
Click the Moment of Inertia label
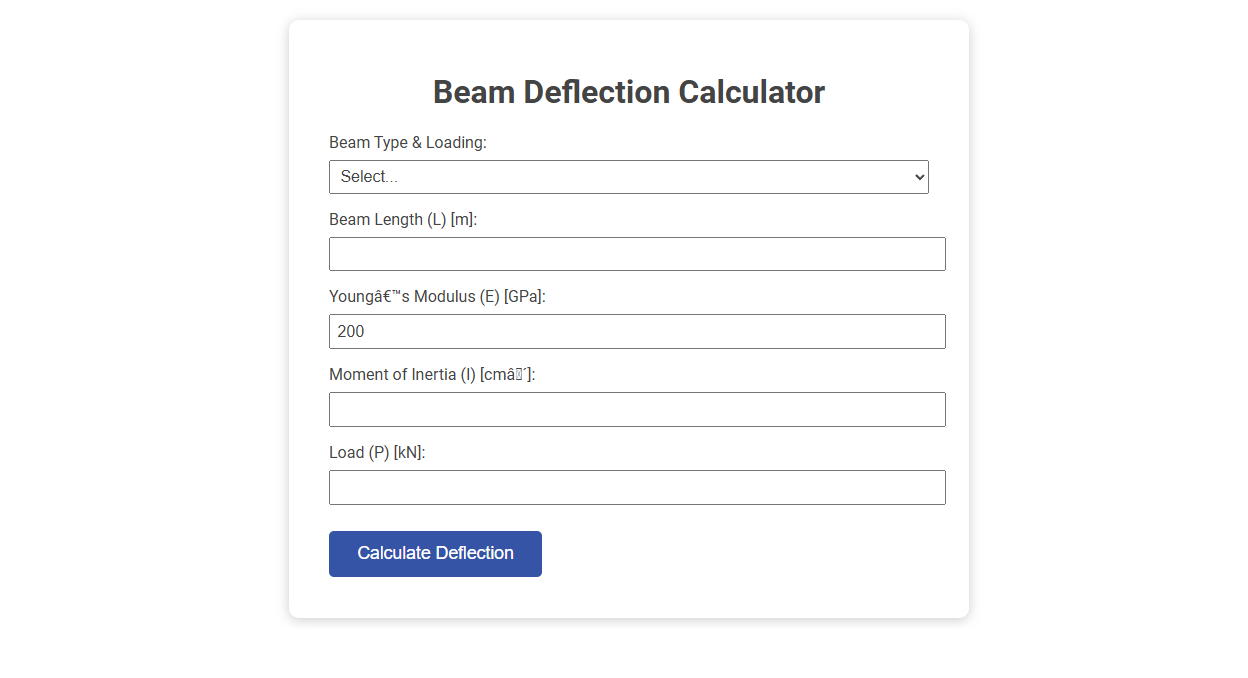coord(432,374)
